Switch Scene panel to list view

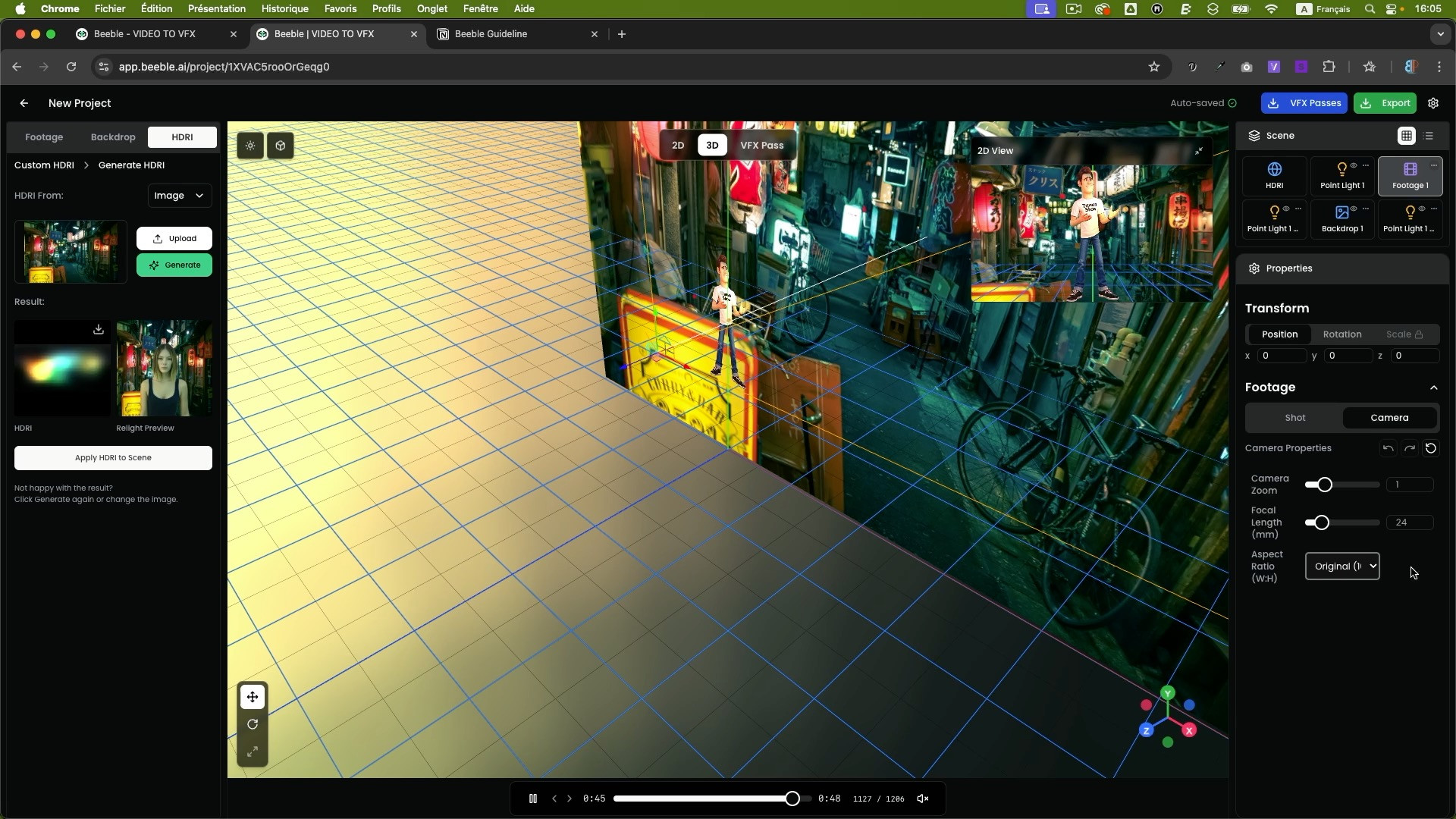coord(1429,136)
